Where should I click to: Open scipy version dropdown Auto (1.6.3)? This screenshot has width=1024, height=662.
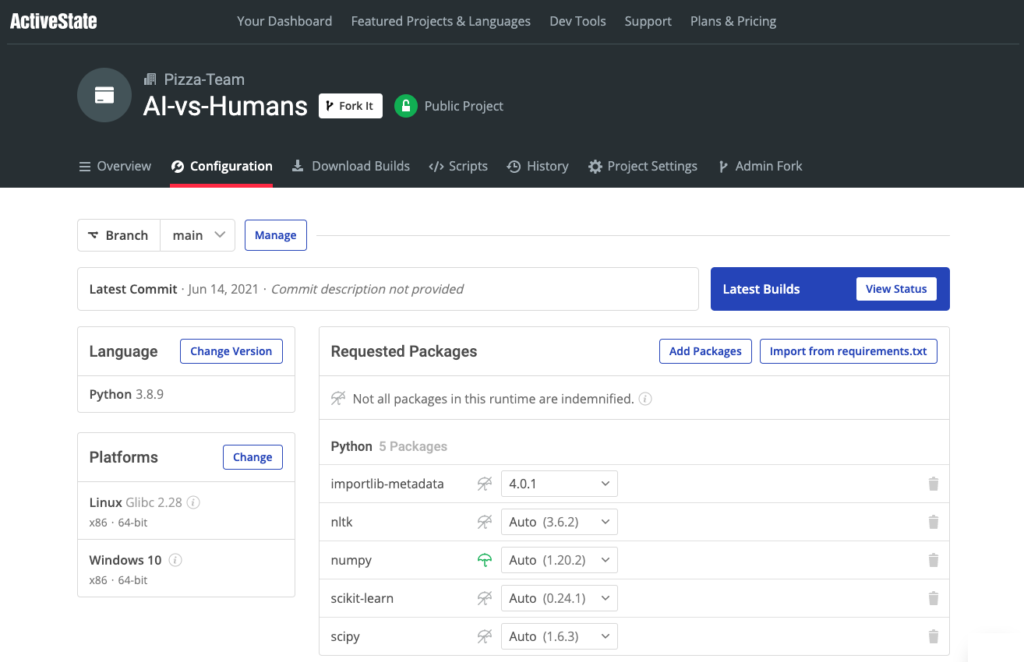click(559, 637)
